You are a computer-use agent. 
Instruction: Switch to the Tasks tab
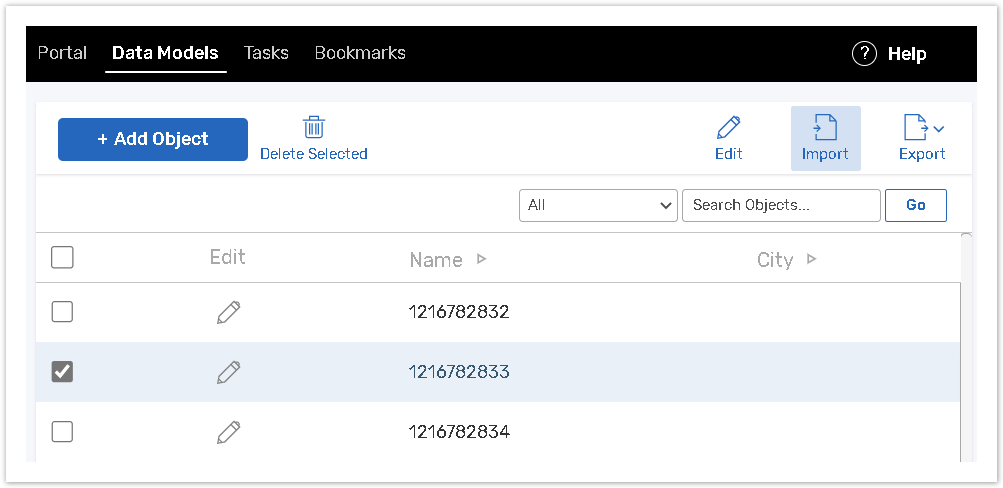tap(266, 53)
